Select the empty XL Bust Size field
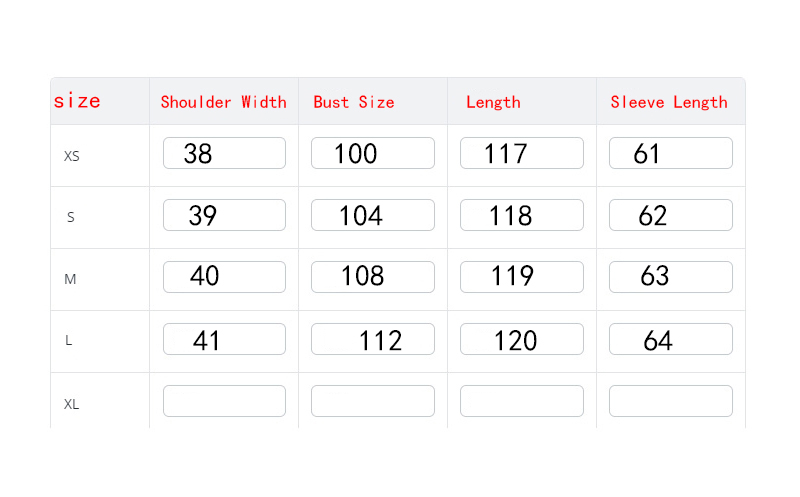This screenshot has height=497, width=800. coord(373,401)
